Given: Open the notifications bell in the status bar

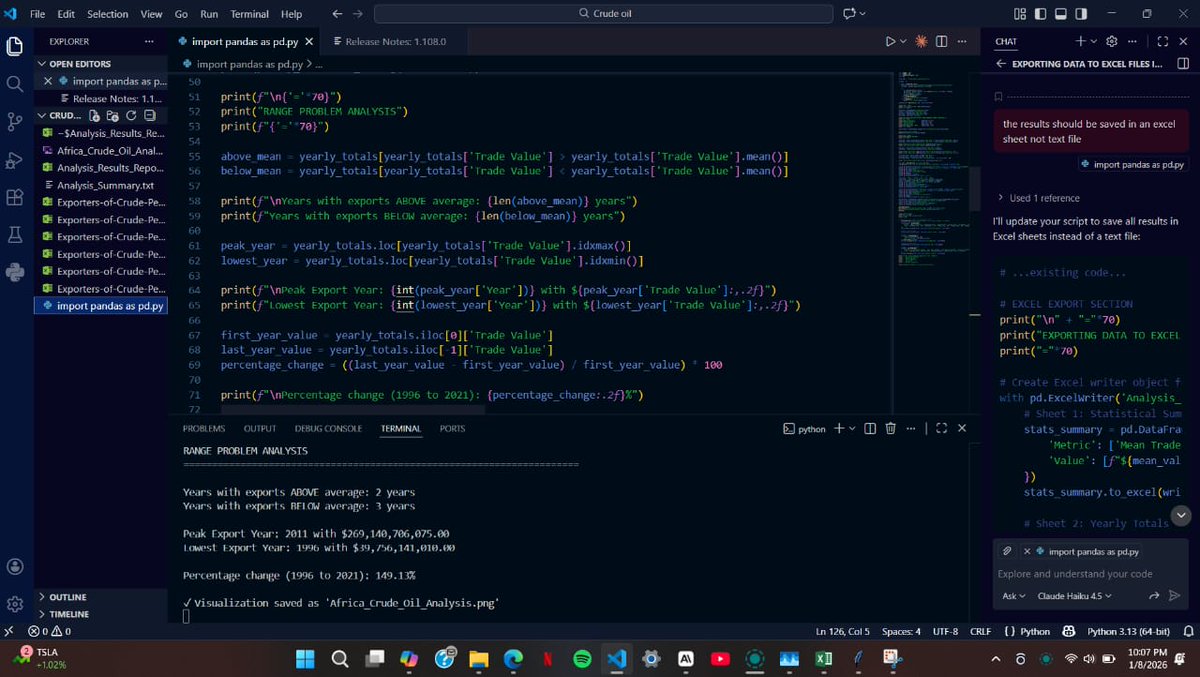Looking at the screenshot, I should pyautogui.click(x=1188, y=631).
